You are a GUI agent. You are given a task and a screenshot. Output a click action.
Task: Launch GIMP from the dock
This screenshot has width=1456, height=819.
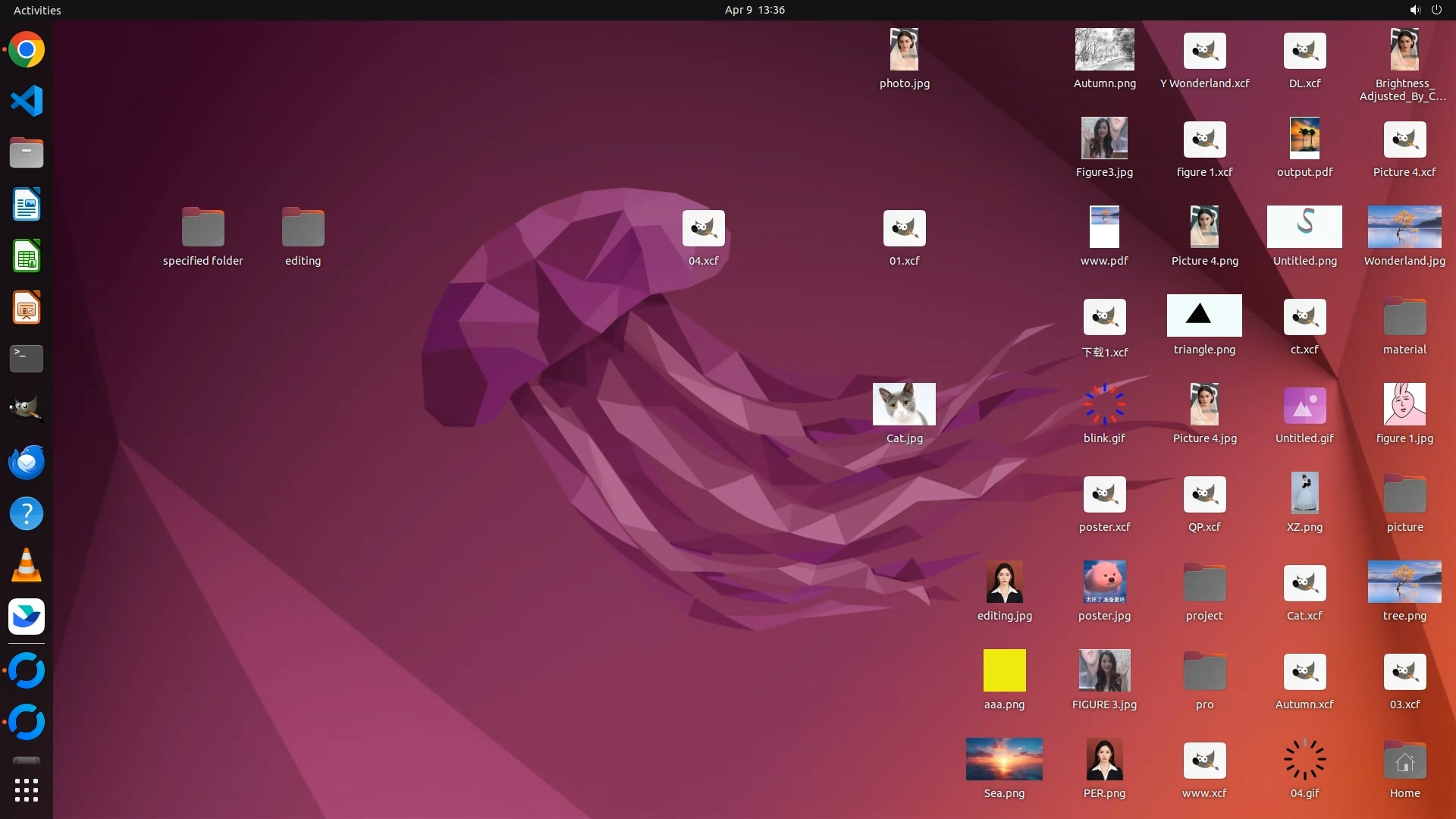(x=27, y=409)
